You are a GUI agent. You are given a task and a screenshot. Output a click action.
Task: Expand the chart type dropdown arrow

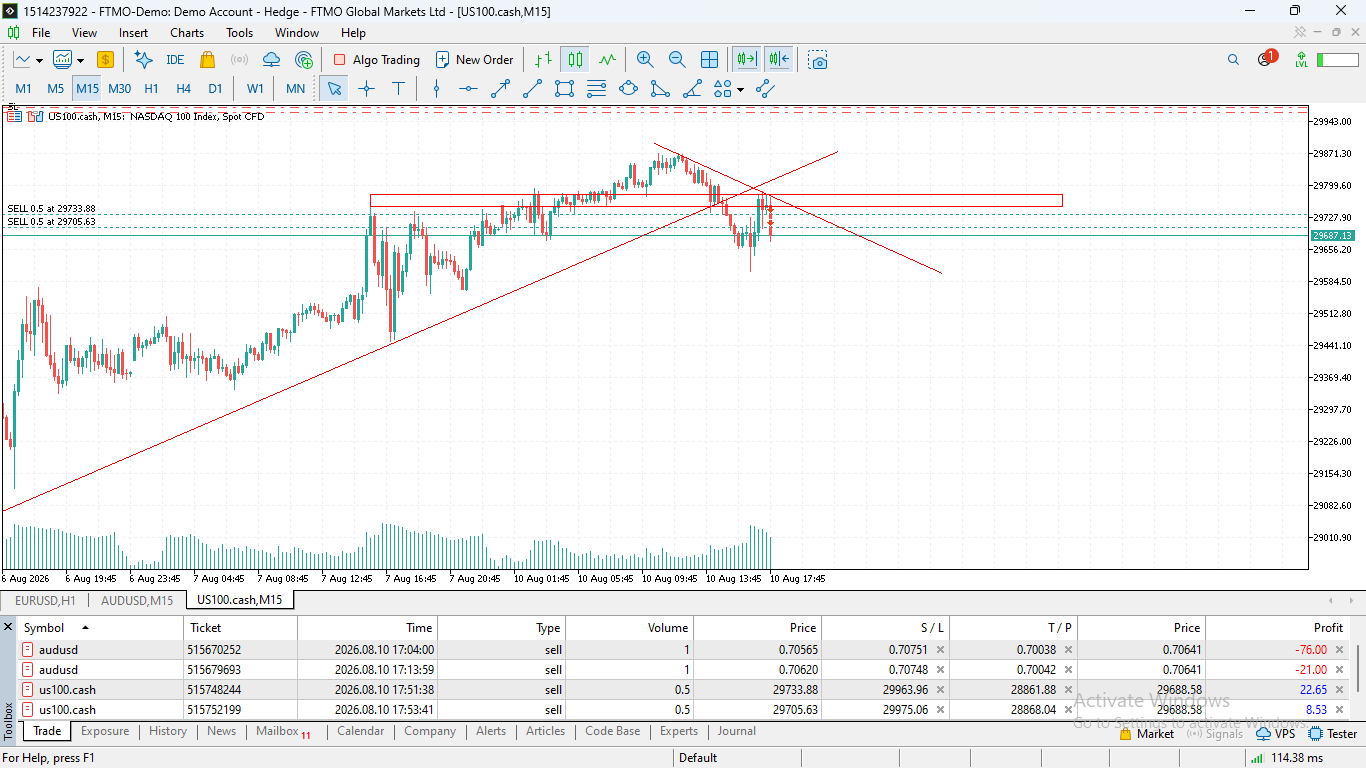tap(37, 60)
